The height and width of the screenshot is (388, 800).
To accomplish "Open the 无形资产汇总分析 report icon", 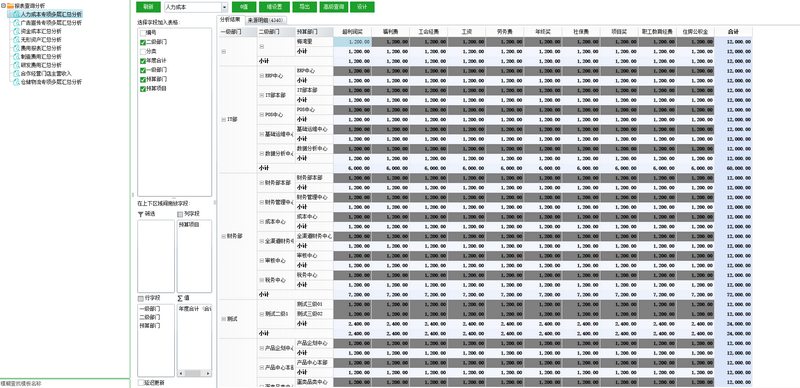I will pos(17,39).
